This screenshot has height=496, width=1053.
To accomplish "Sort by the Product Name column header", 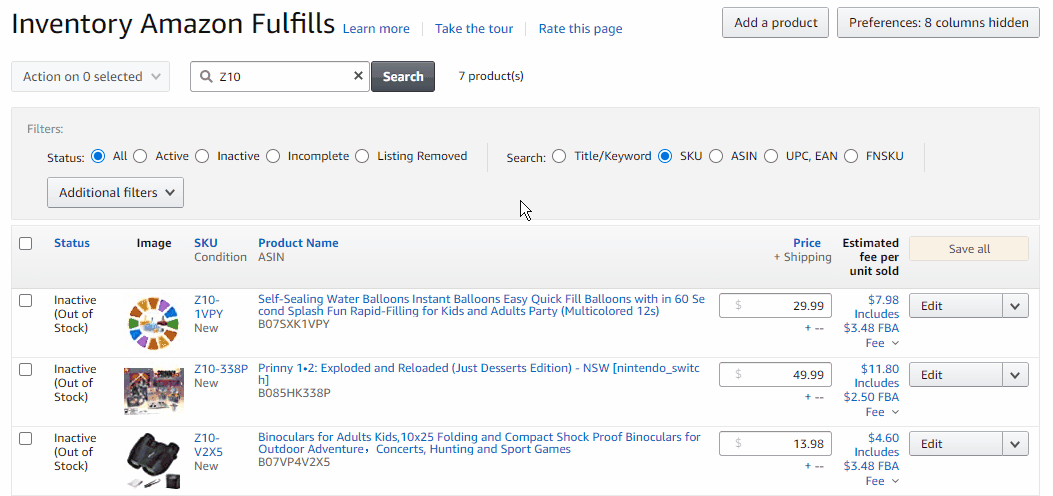I will (x=298, y=243).
